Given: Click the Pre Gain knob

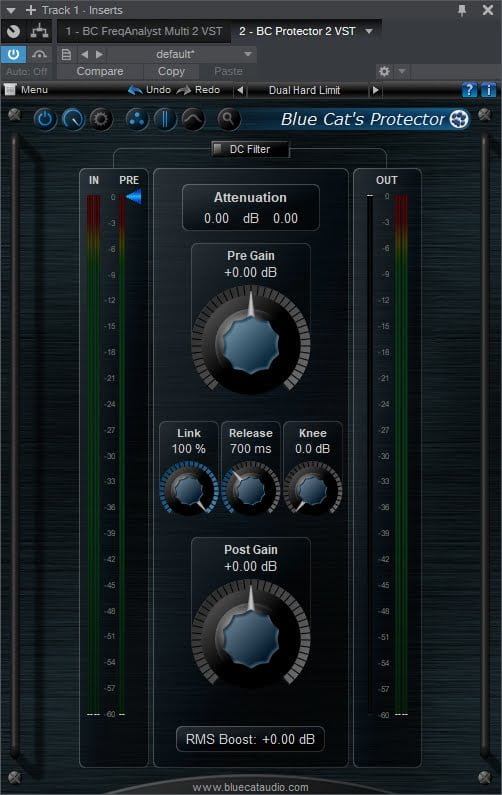Looking at the screenshot, I should point(250,341).
